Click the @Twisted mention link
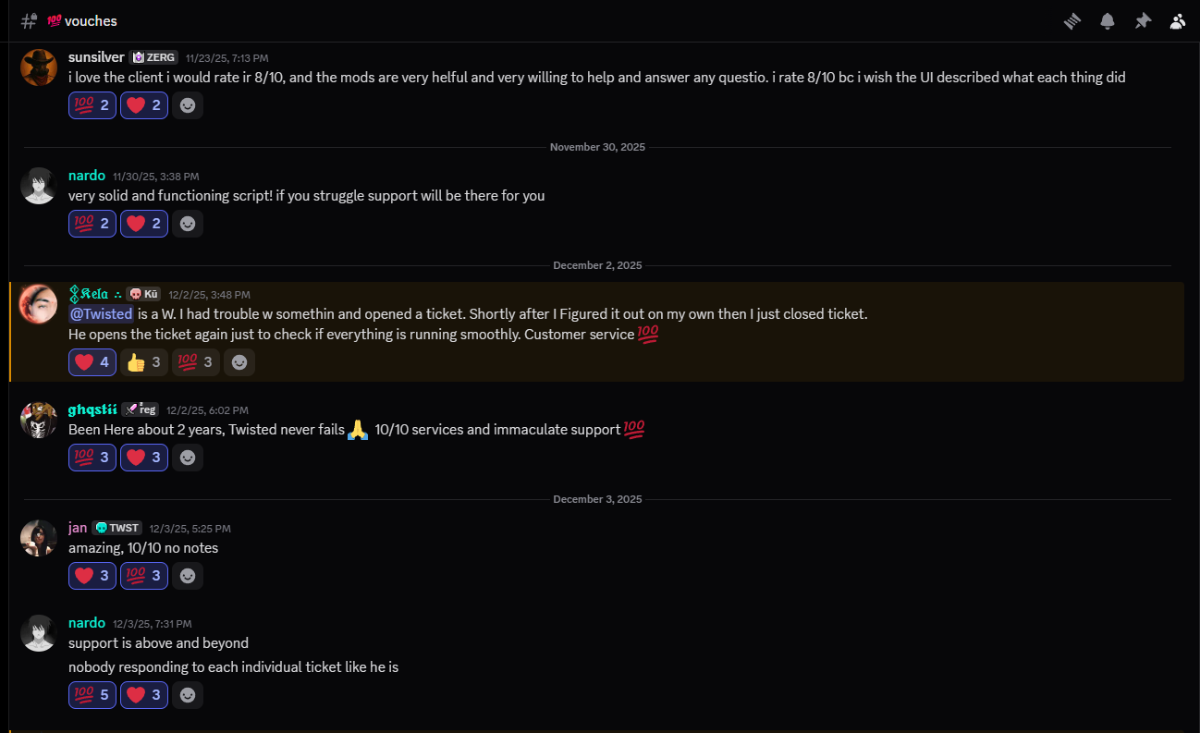This screenshot has height=733, width=1200. [100, 314]
